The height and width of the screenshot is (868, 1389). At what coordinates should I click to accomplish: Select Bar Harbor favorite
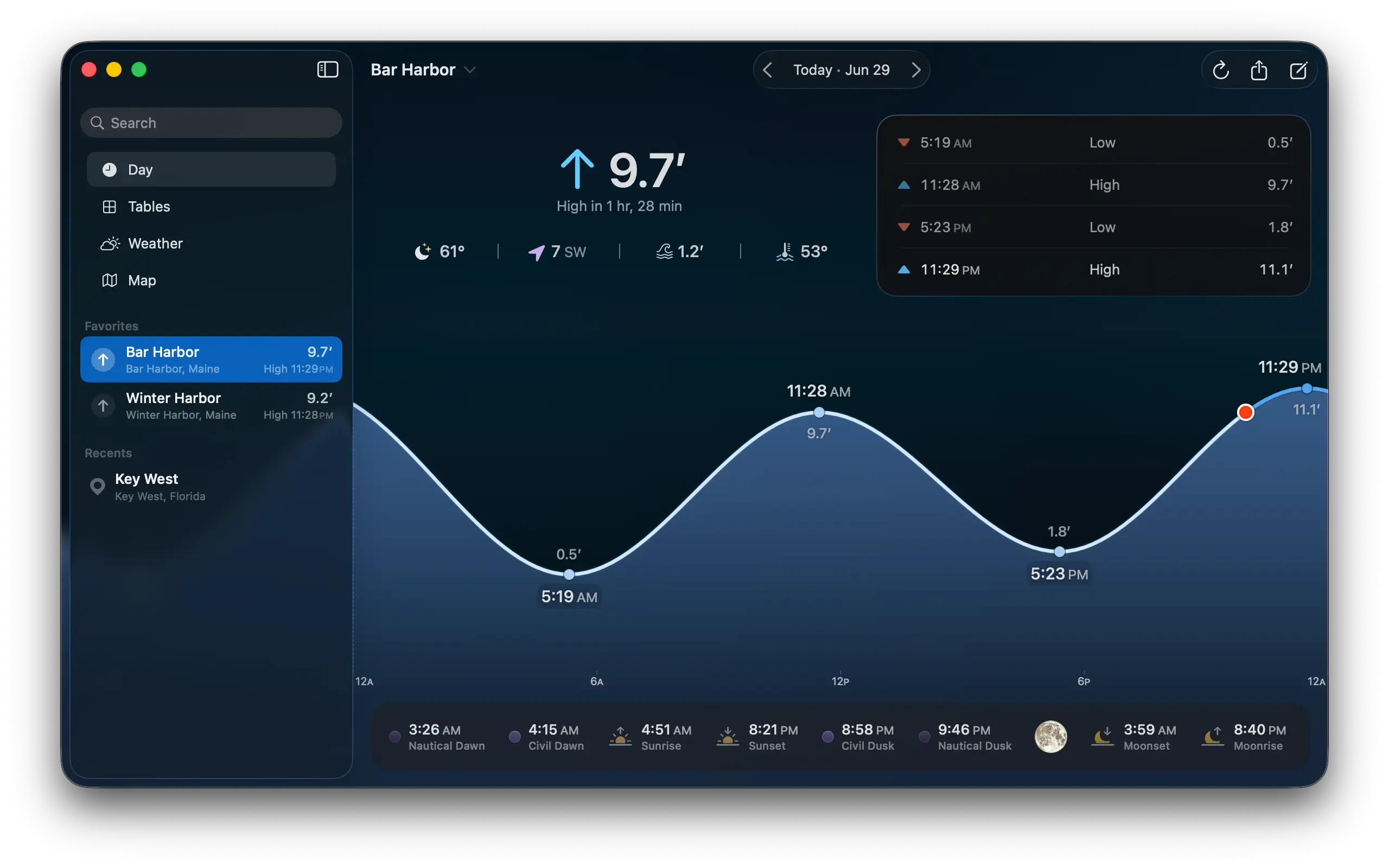(x=211, y=359)
